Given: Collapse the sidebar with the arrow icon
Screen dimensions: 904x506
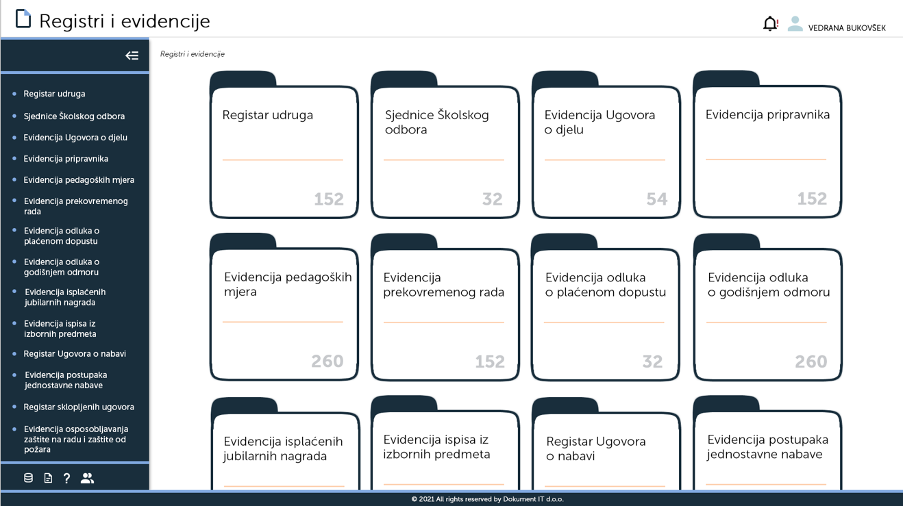Looking at the screenshot, I should pyautogui.click(x=131, y=56).
